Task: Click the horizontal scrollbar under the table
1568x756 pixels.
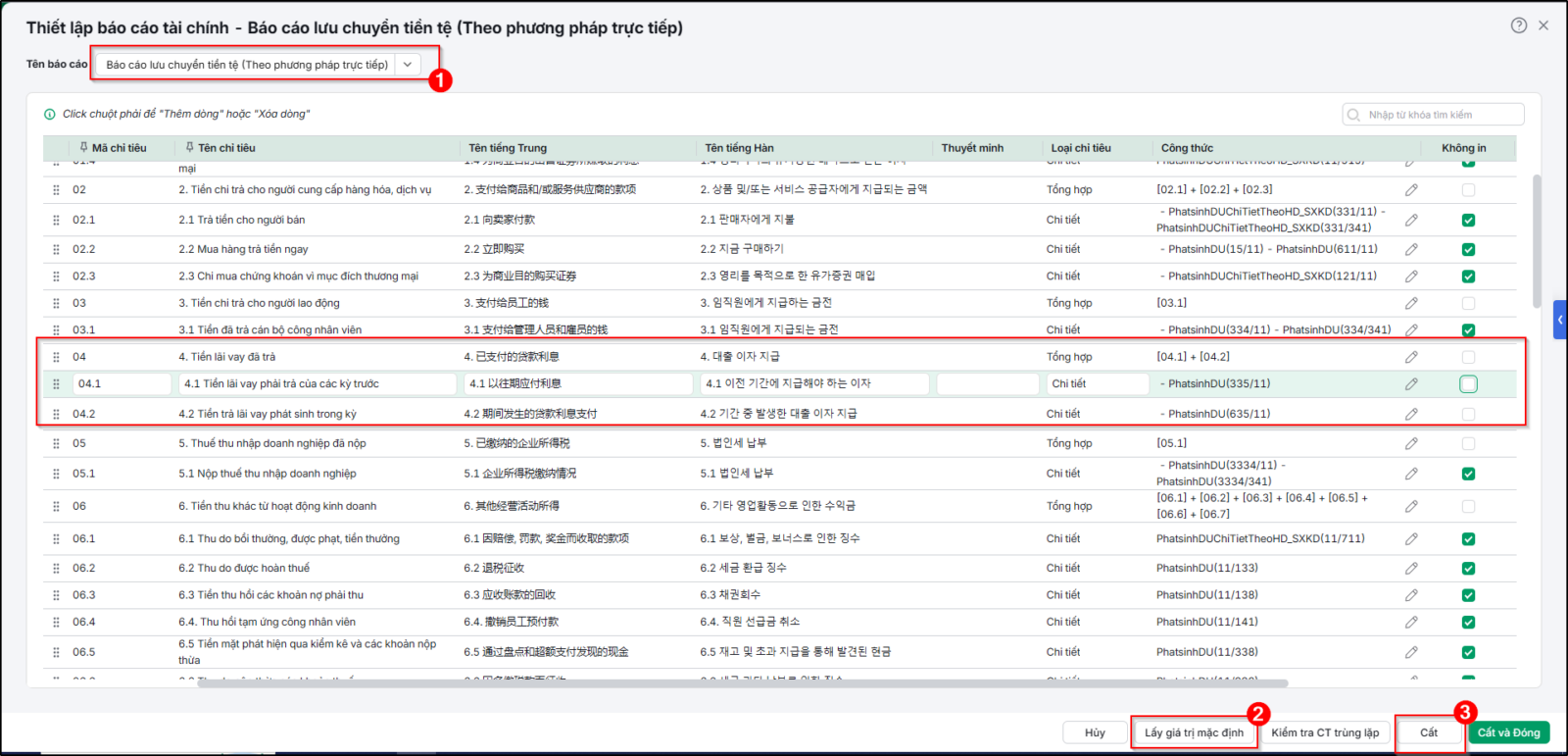Action: click(x=742, y=683)
